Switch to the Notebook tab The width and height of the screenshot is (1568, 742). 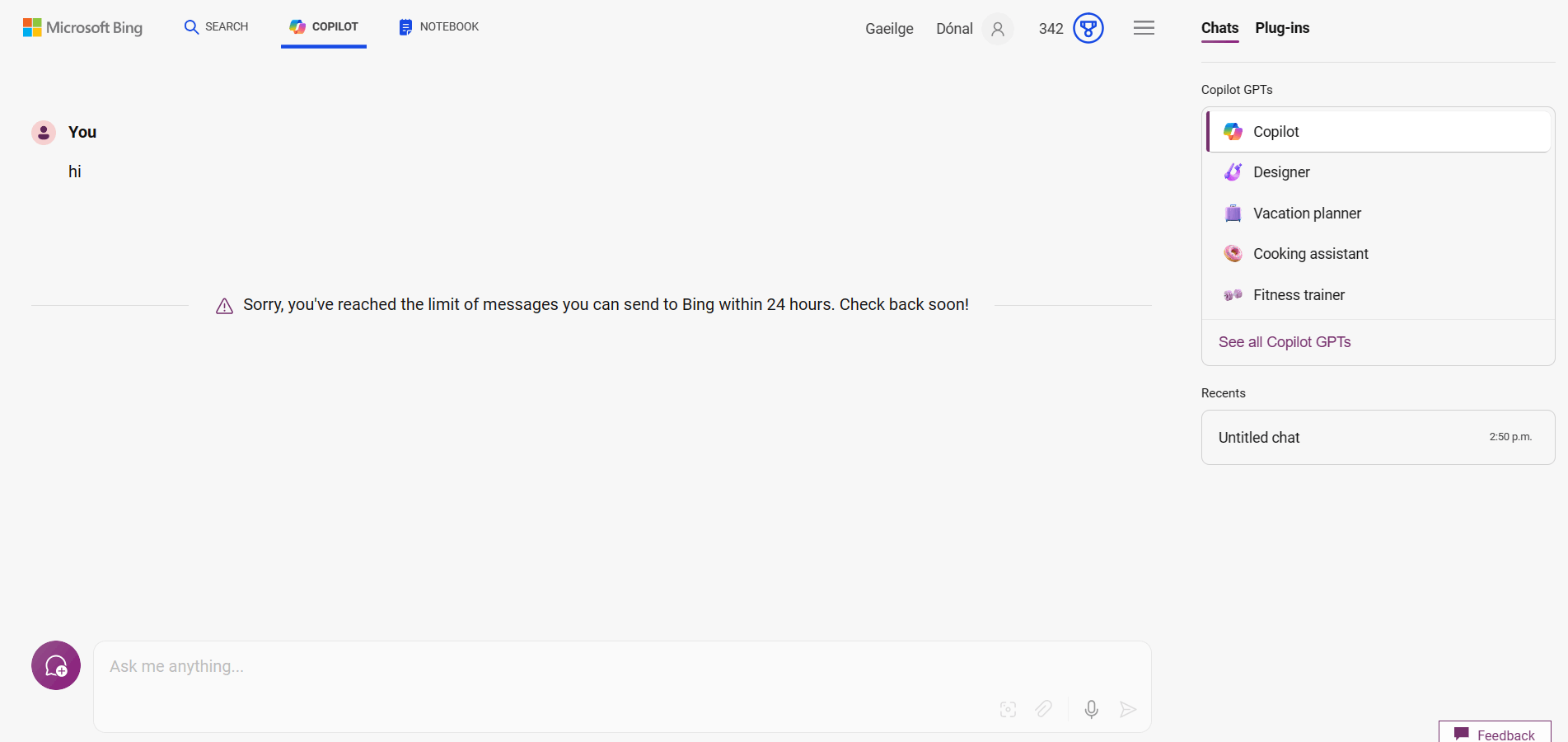[x=438, y=26]
